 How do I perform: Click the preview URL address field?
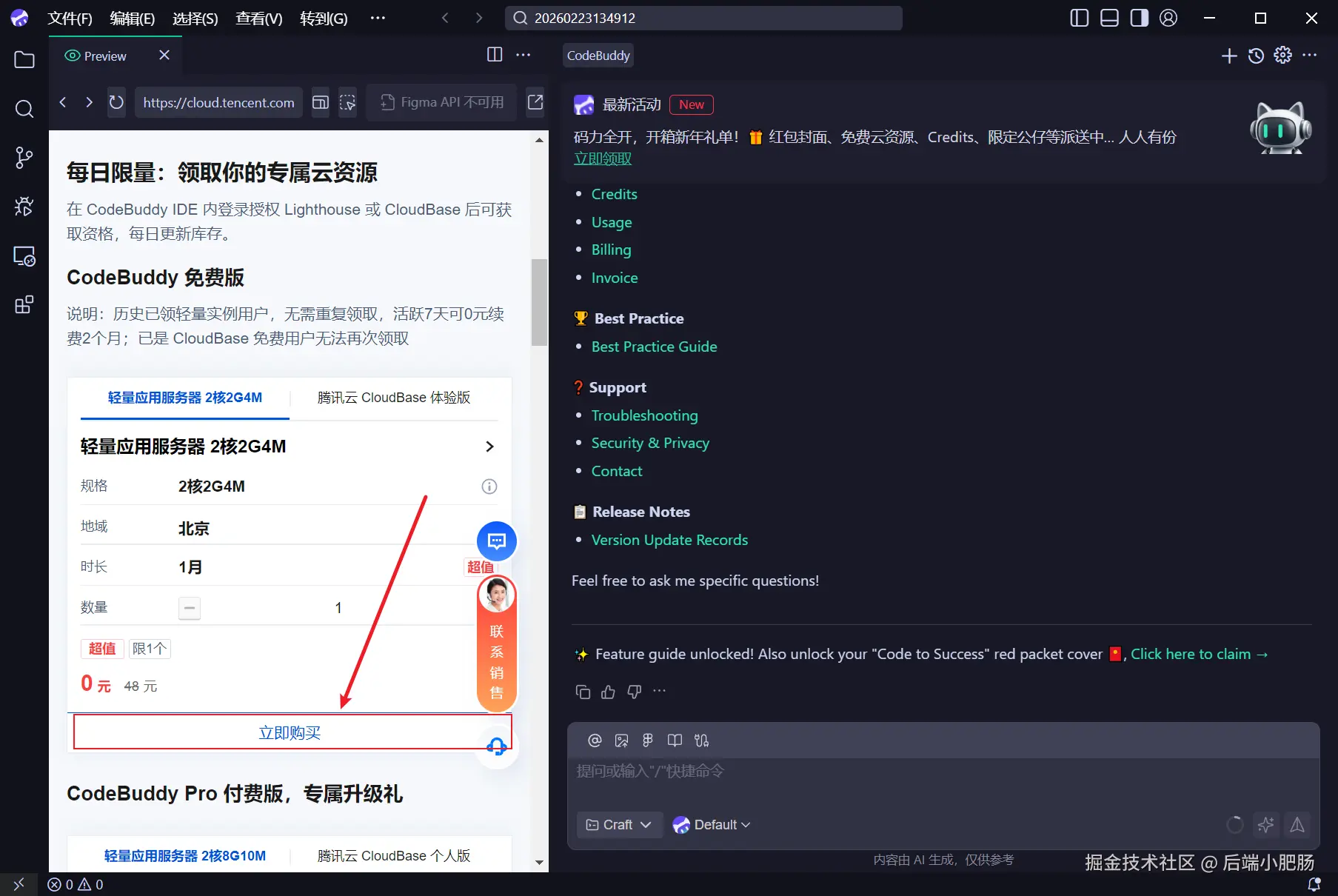[219, 102]
